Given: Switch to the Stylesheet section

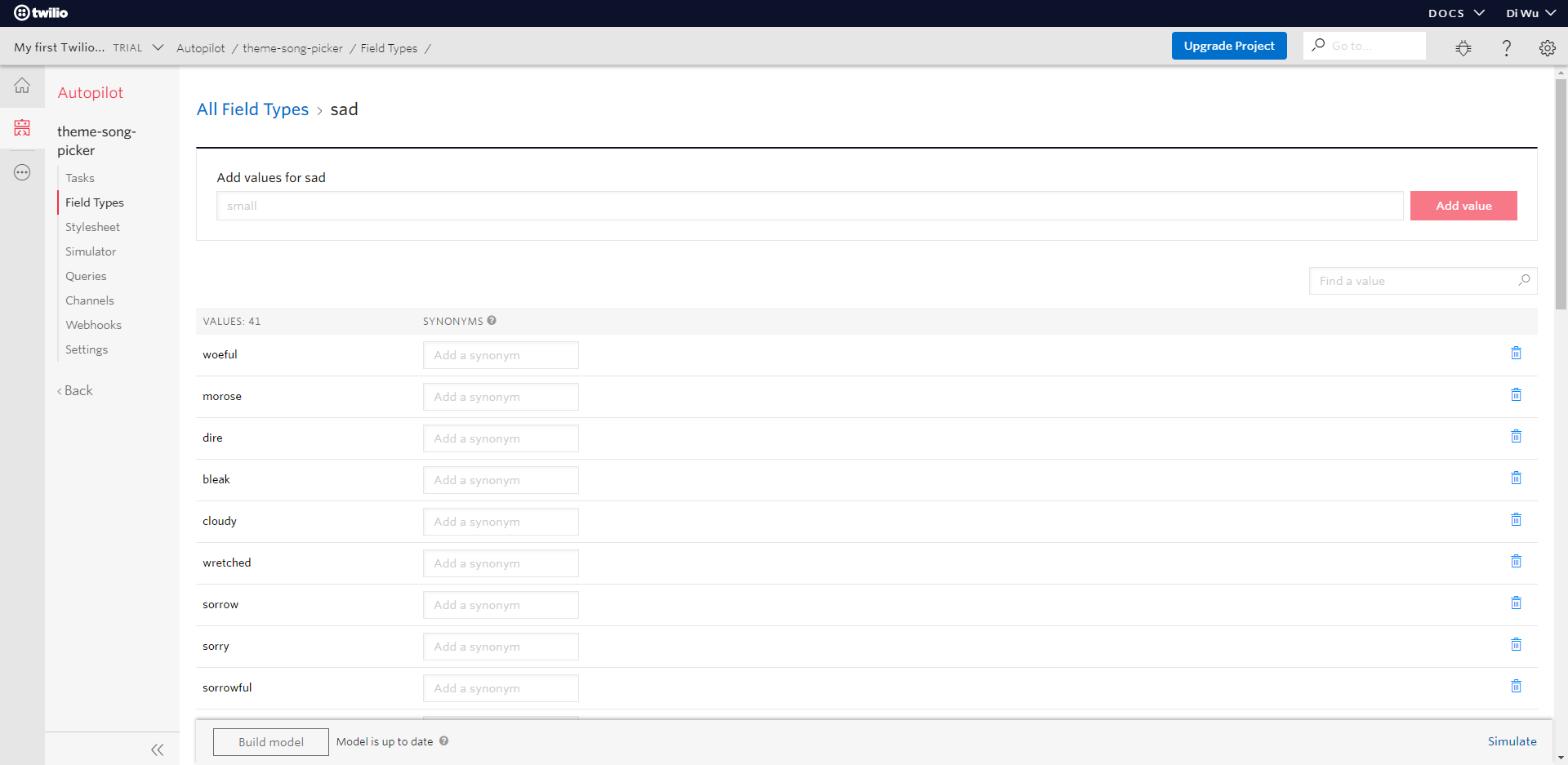Looking at the screenshot, I should [91, 226].
